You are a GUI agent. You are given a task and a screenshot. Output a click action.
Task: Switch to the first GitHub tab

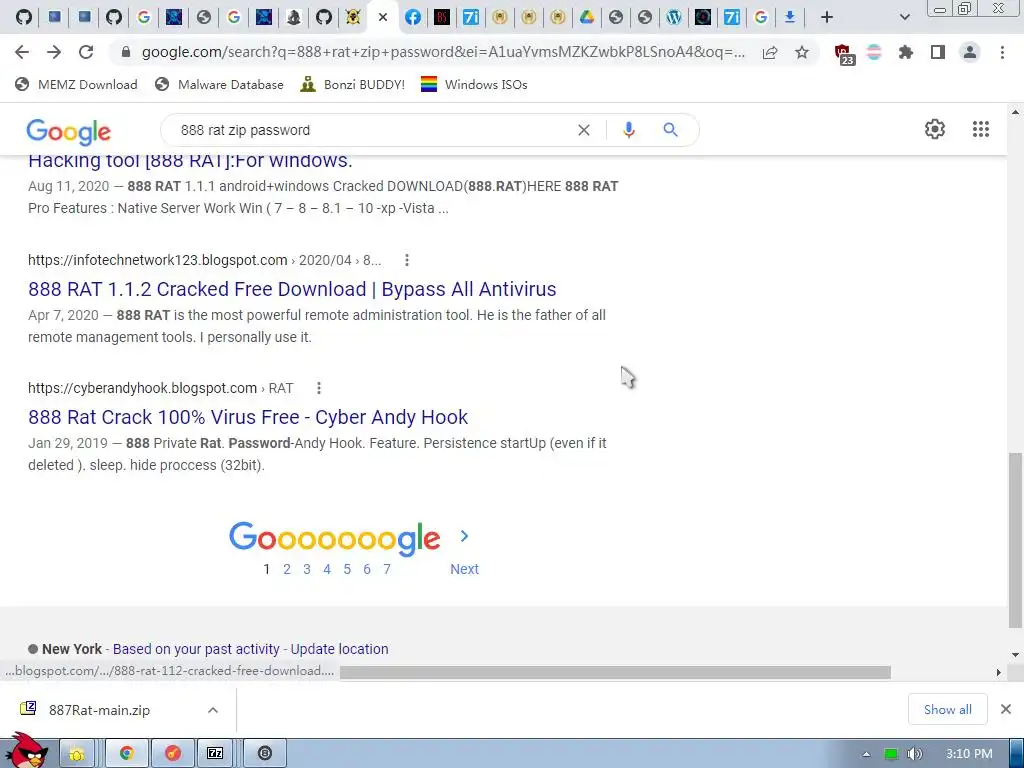(24, 17)
